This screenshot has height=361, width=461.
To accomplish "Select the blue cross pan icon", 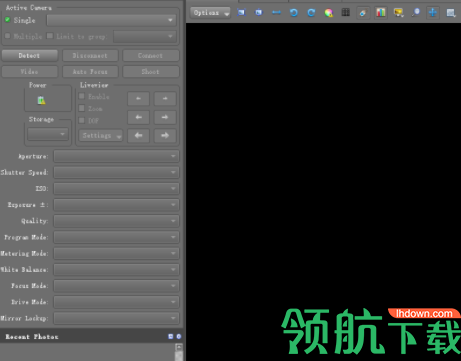I will pos(433,13).
